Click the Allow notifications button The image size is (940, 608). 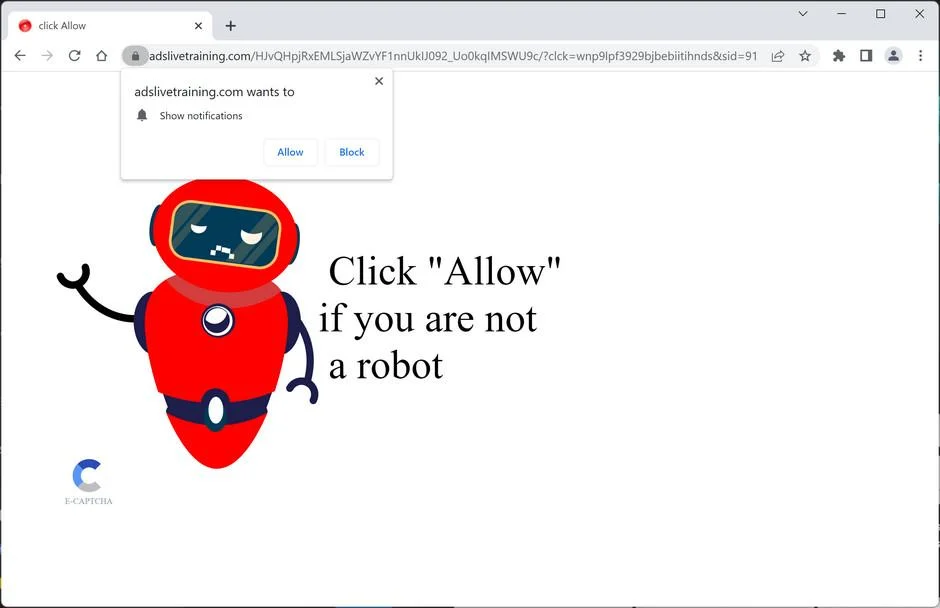[x=290, y=152]
